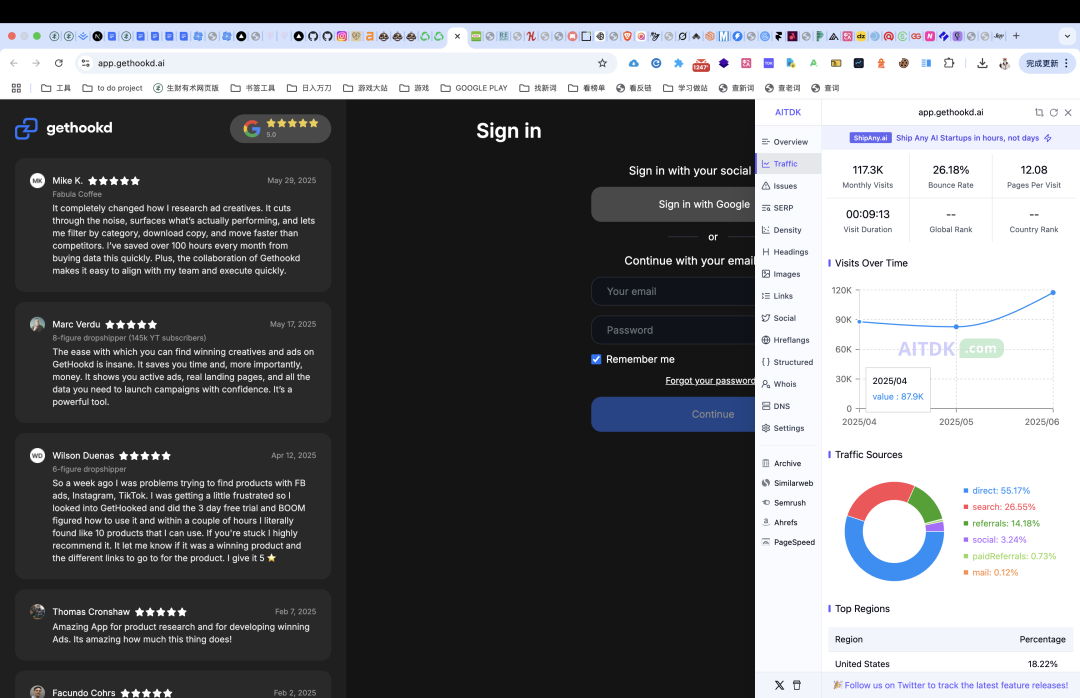Click the X (Twitter) icon in AITDK footer
Screen dimensions: 1080x698
(x=779, y=686)
